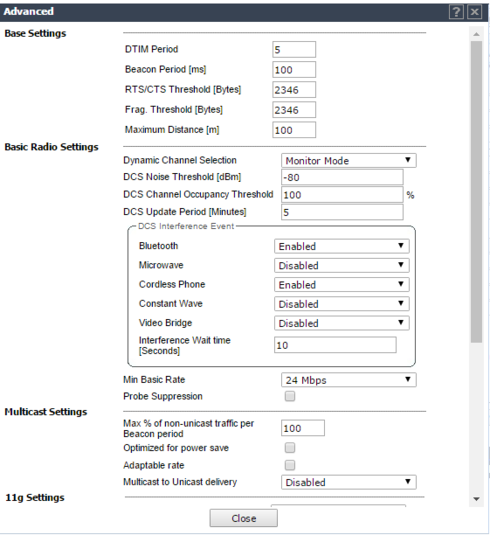
Task: Click the scrollbar up arrow
Action: click(476, 34)
